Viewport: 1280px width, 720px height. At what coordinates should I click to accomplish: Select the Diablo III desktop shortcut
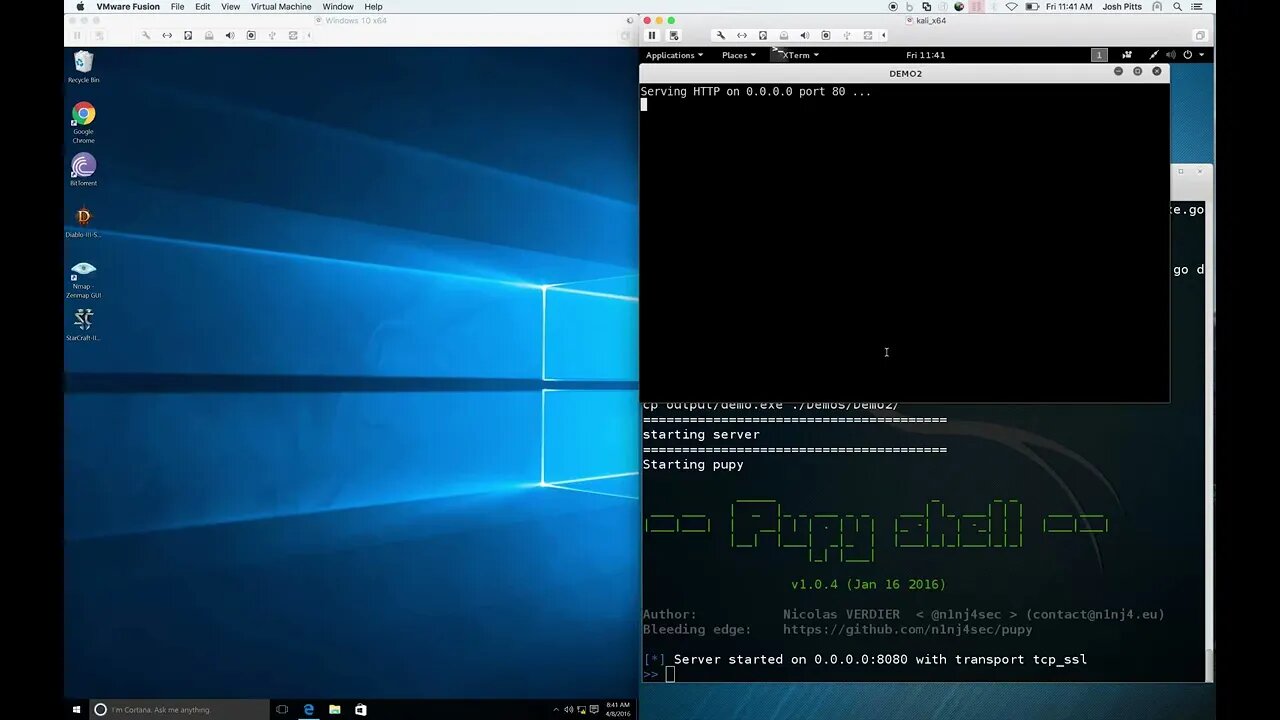(84, 222)
